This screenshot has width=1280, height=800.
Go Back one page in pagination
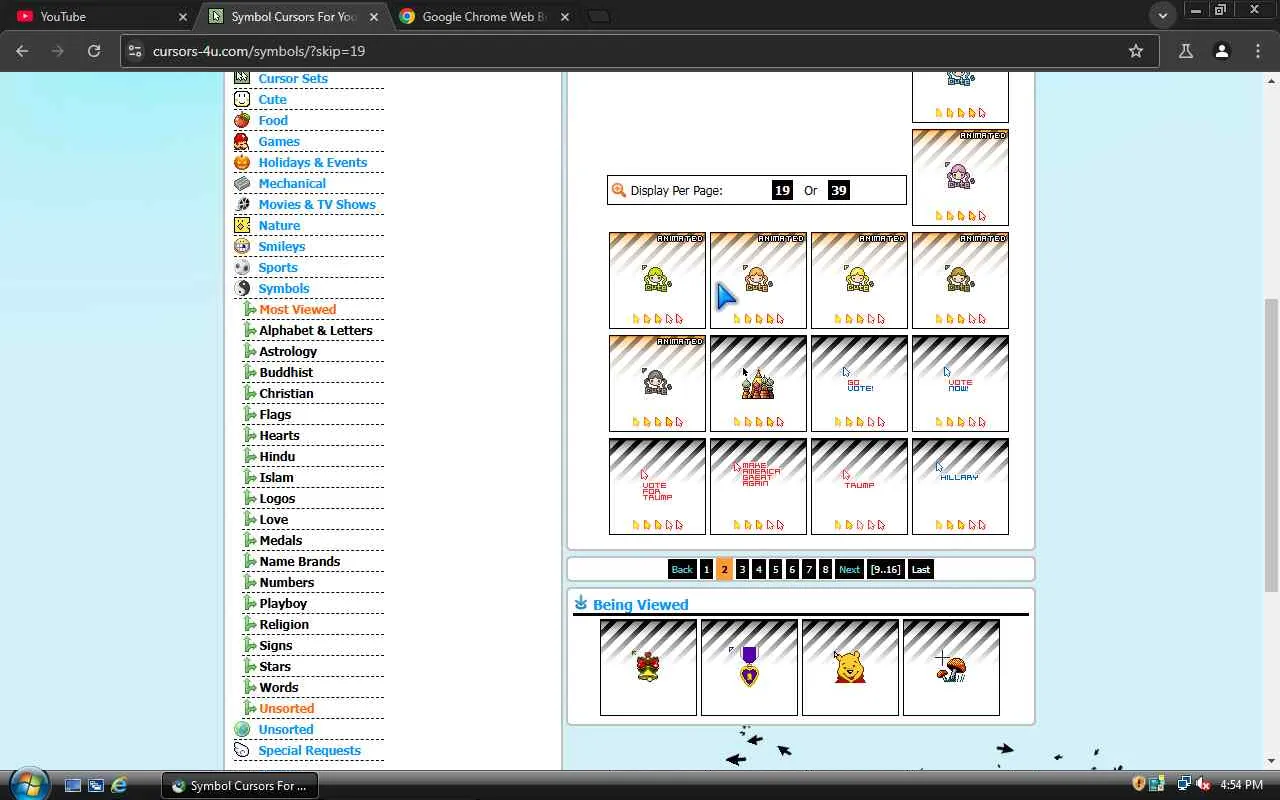click(682, 569)
